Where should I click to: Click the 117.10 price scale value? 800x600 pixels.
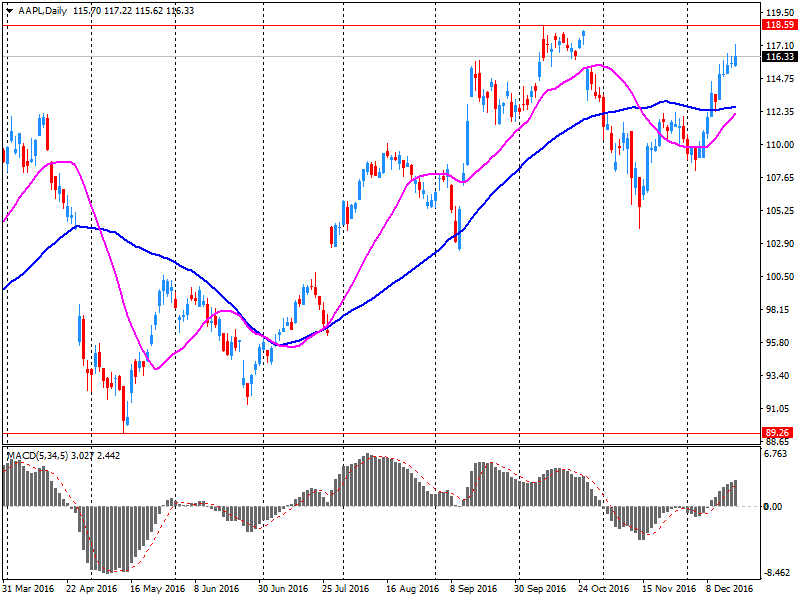(x=780, y=46)
